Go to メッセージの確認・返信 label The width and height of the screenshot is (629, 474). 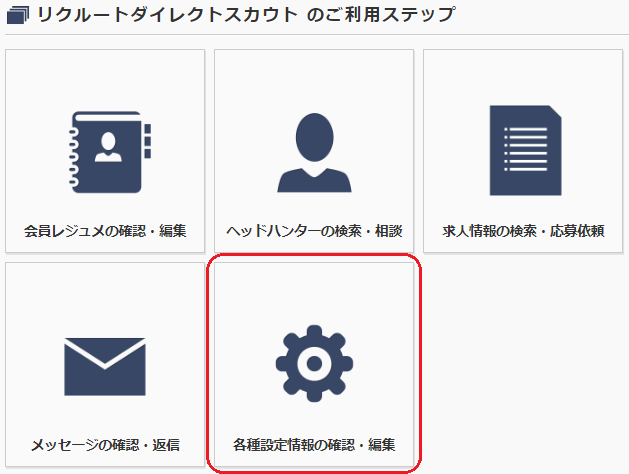[x=105, y=445]
